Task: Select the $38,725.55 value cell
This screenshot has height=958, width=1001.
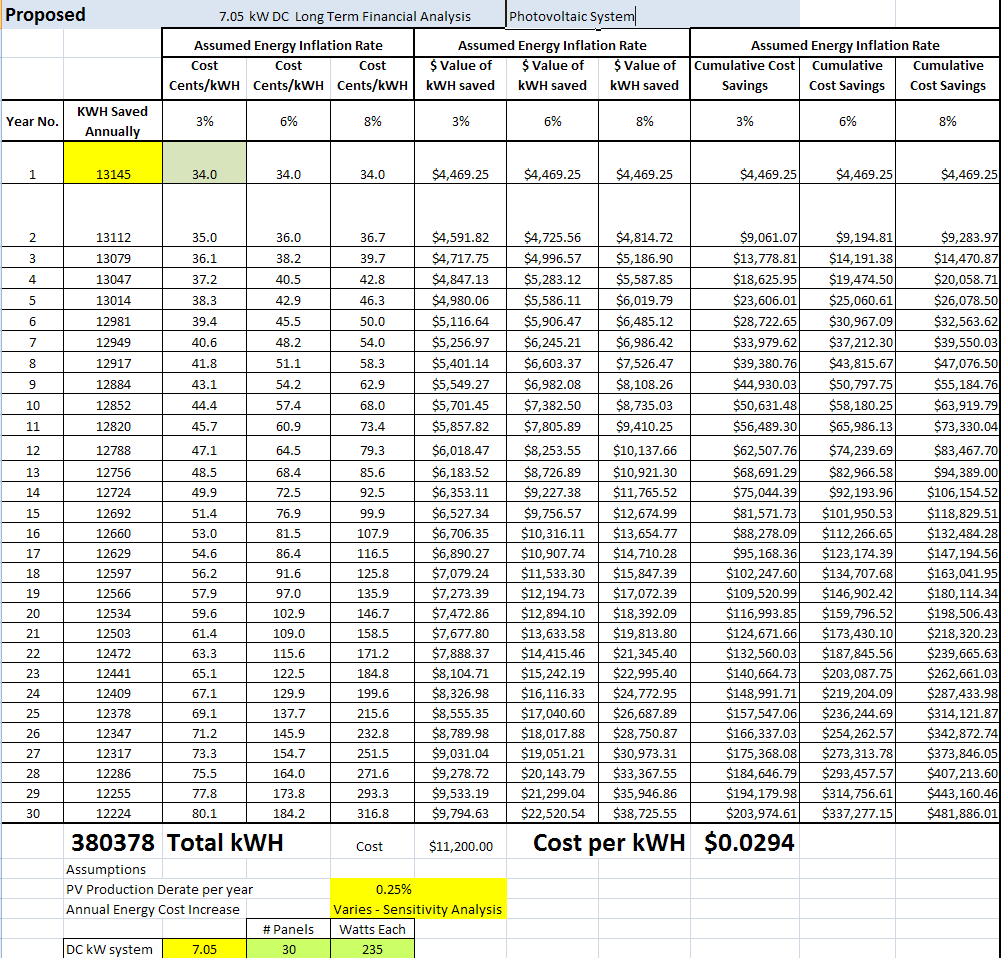Action: coord(644,813)
